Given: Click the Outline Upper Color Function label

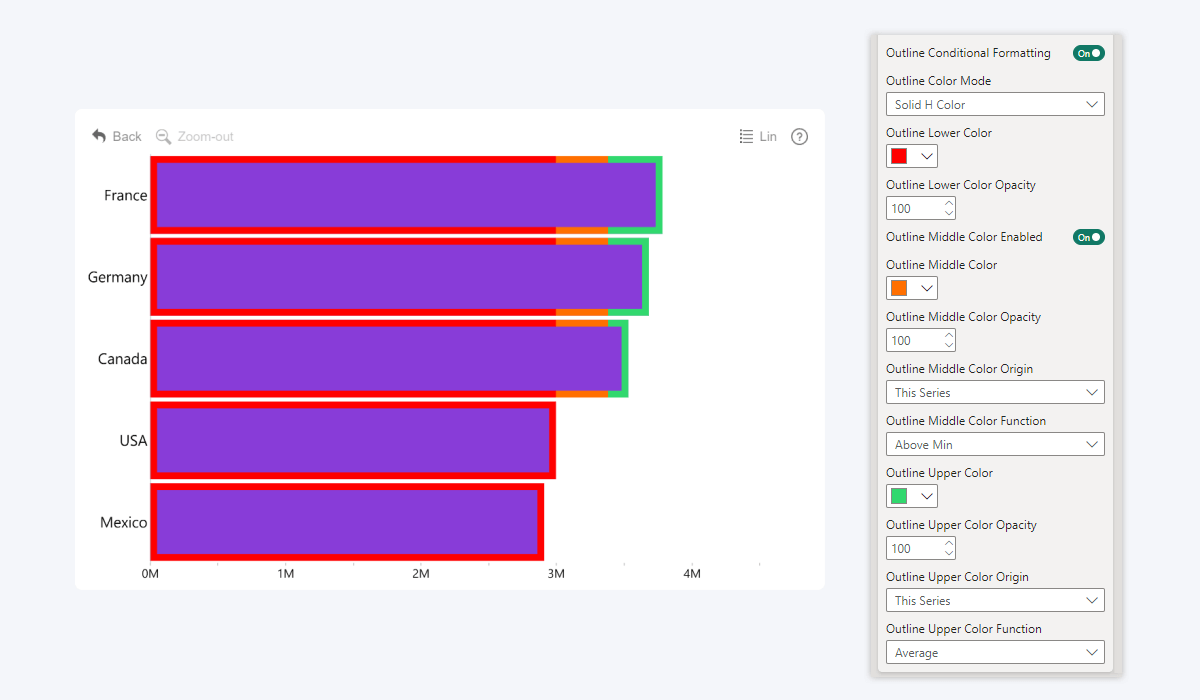Looking at the screenshot, I should tap(964, 629).
